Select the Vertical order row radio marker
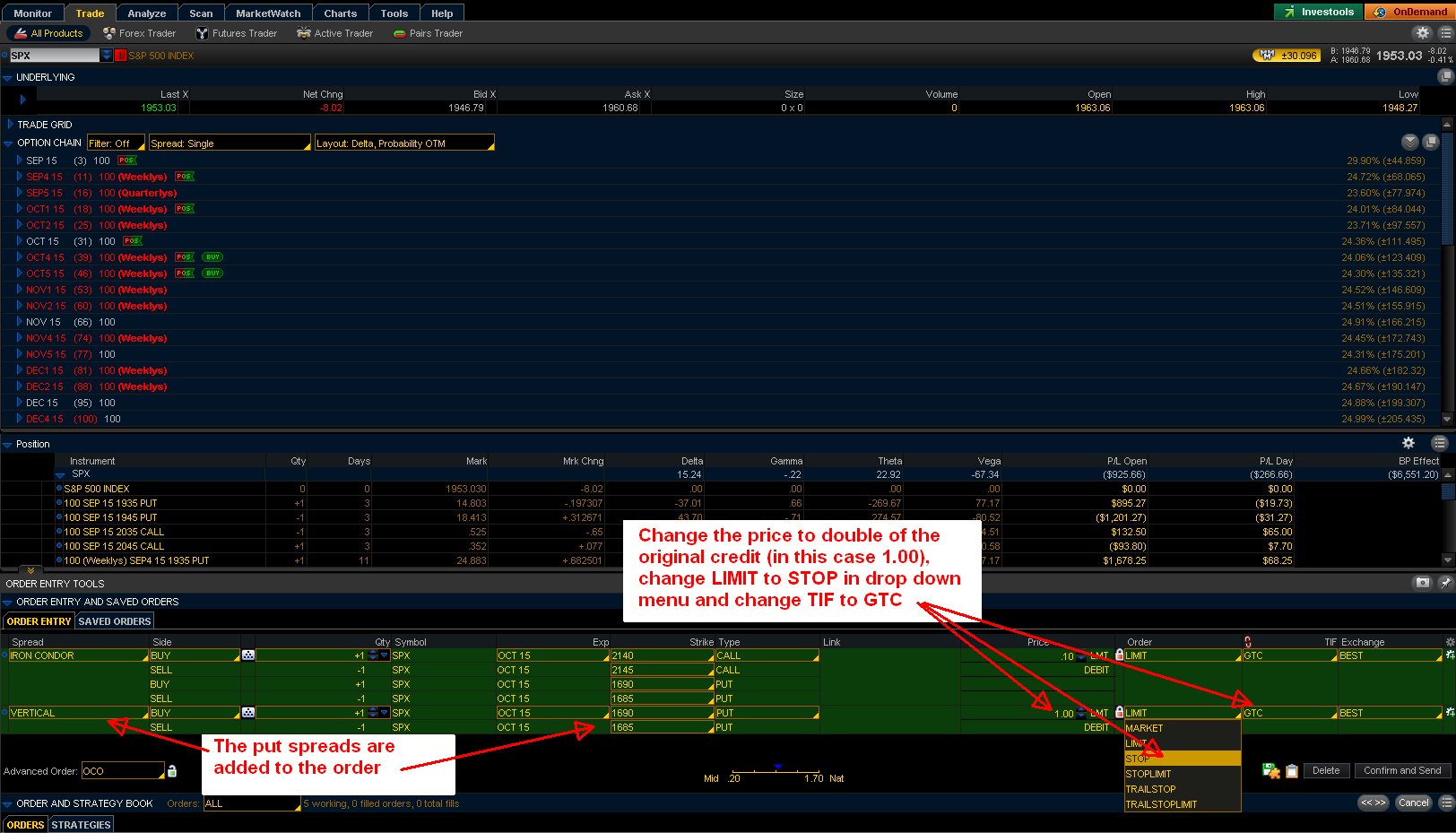 [x=5, y=713]
